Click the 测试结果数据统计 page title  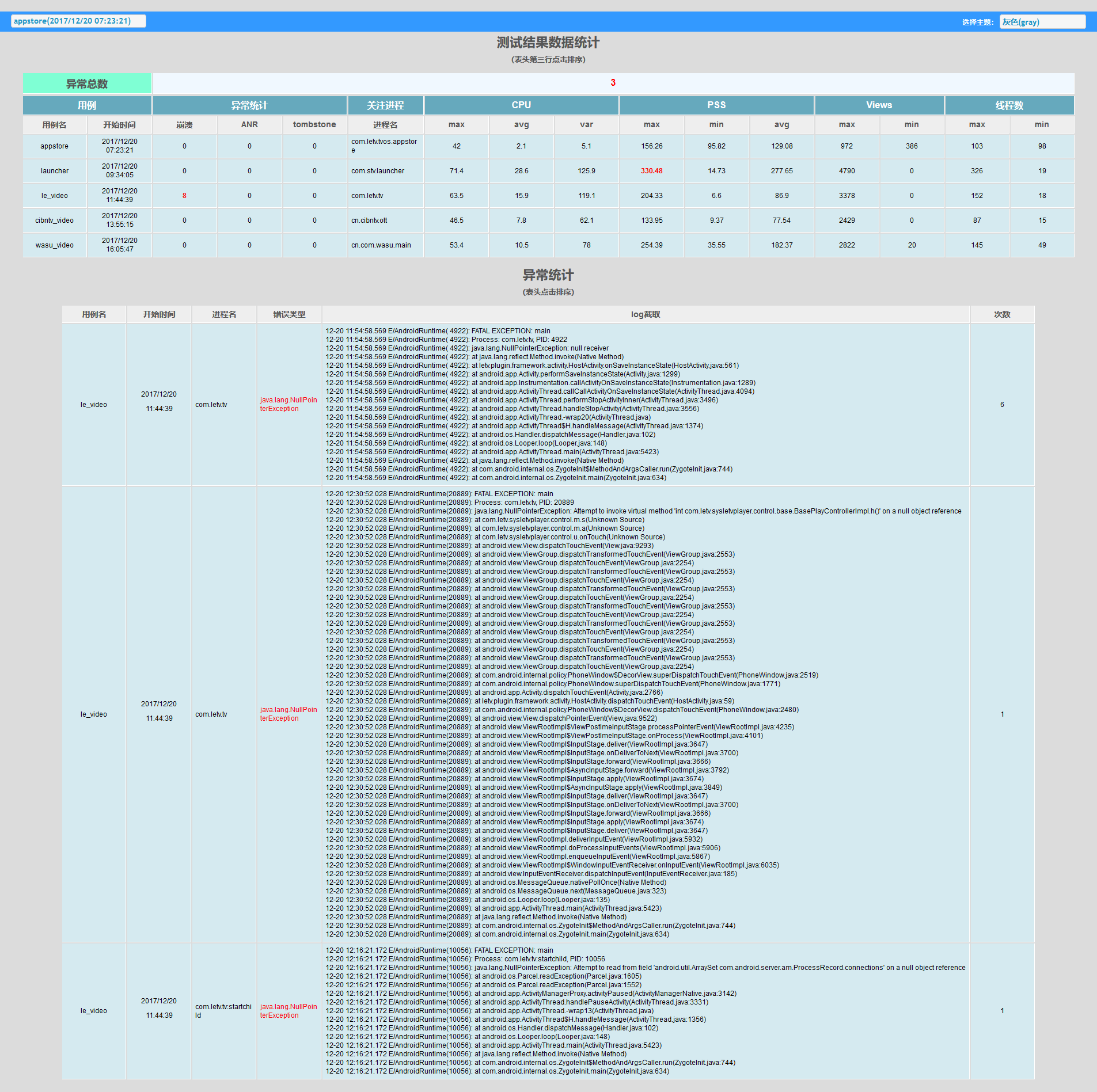548,43
